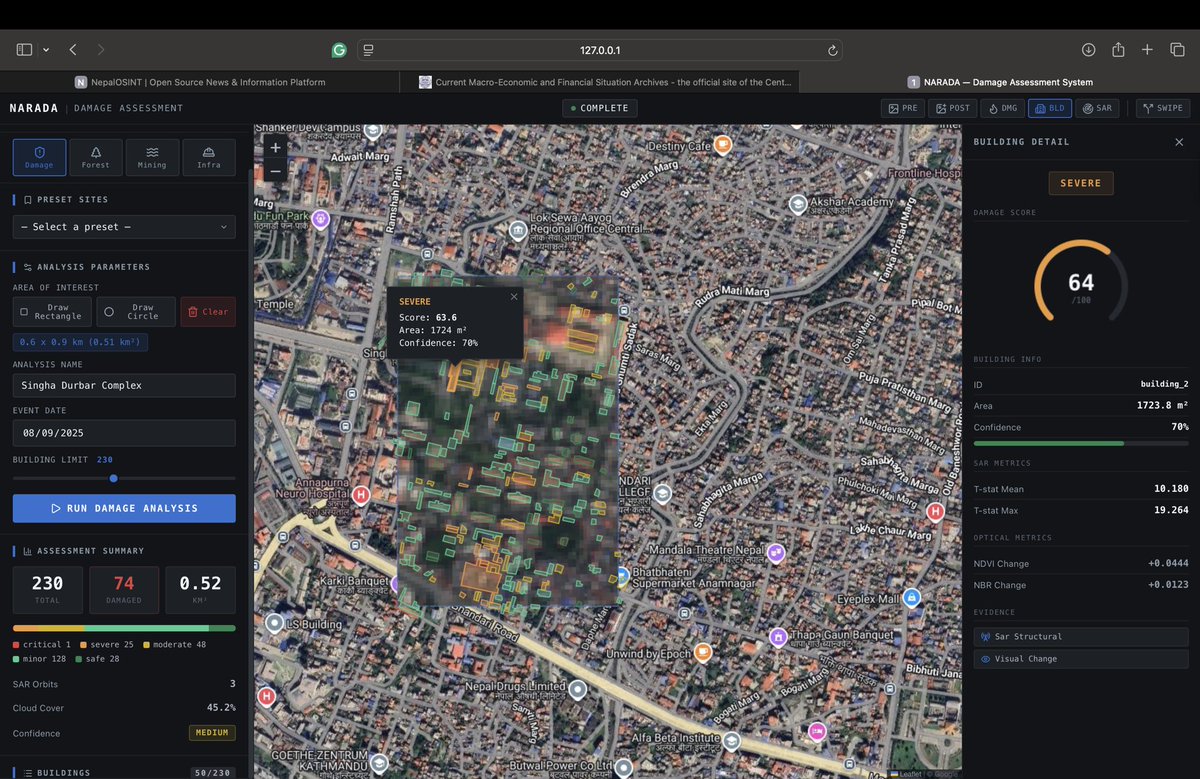This screenshot has width=1200, height=779.
Task: Close the Building Detail panel
Action: point(1179,142)
